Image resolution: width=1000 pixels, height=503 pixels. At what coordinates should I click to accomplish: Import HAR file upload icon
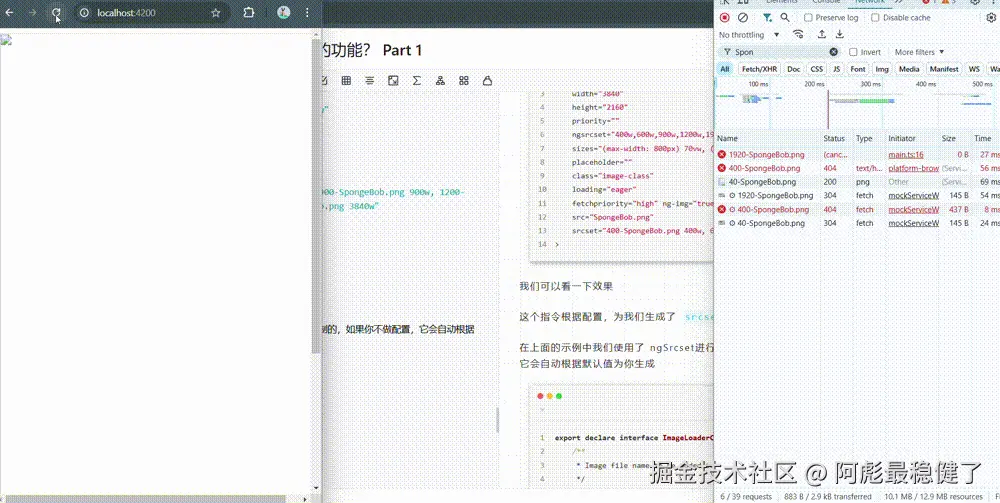[x=822, y=34]
